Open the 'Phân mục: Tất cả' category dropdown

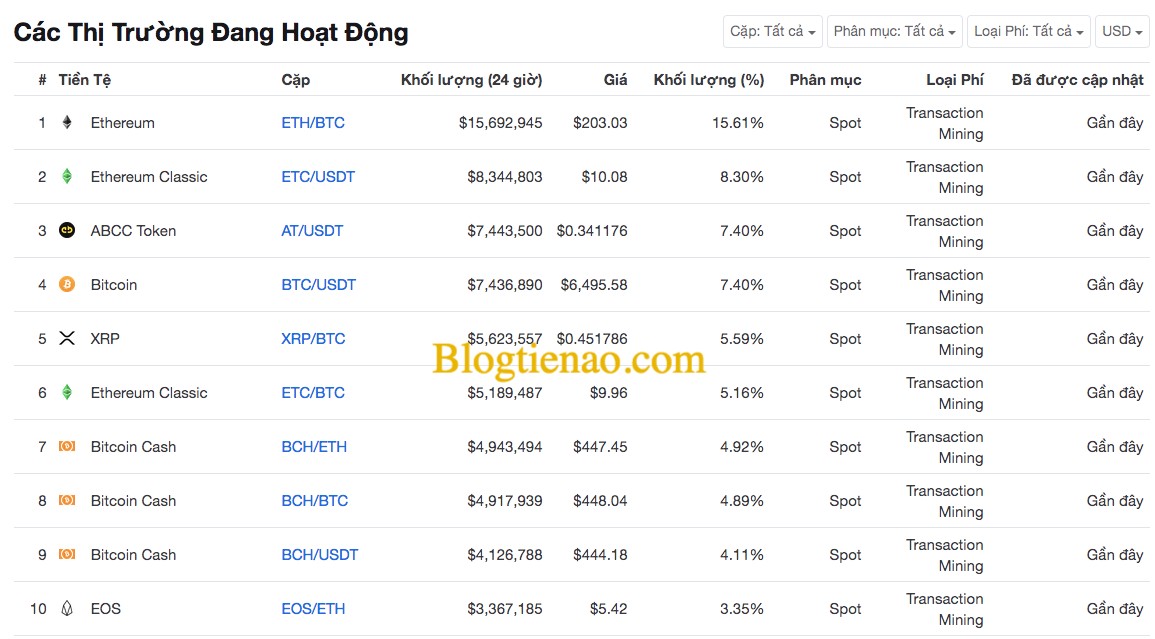click(894, 32)
